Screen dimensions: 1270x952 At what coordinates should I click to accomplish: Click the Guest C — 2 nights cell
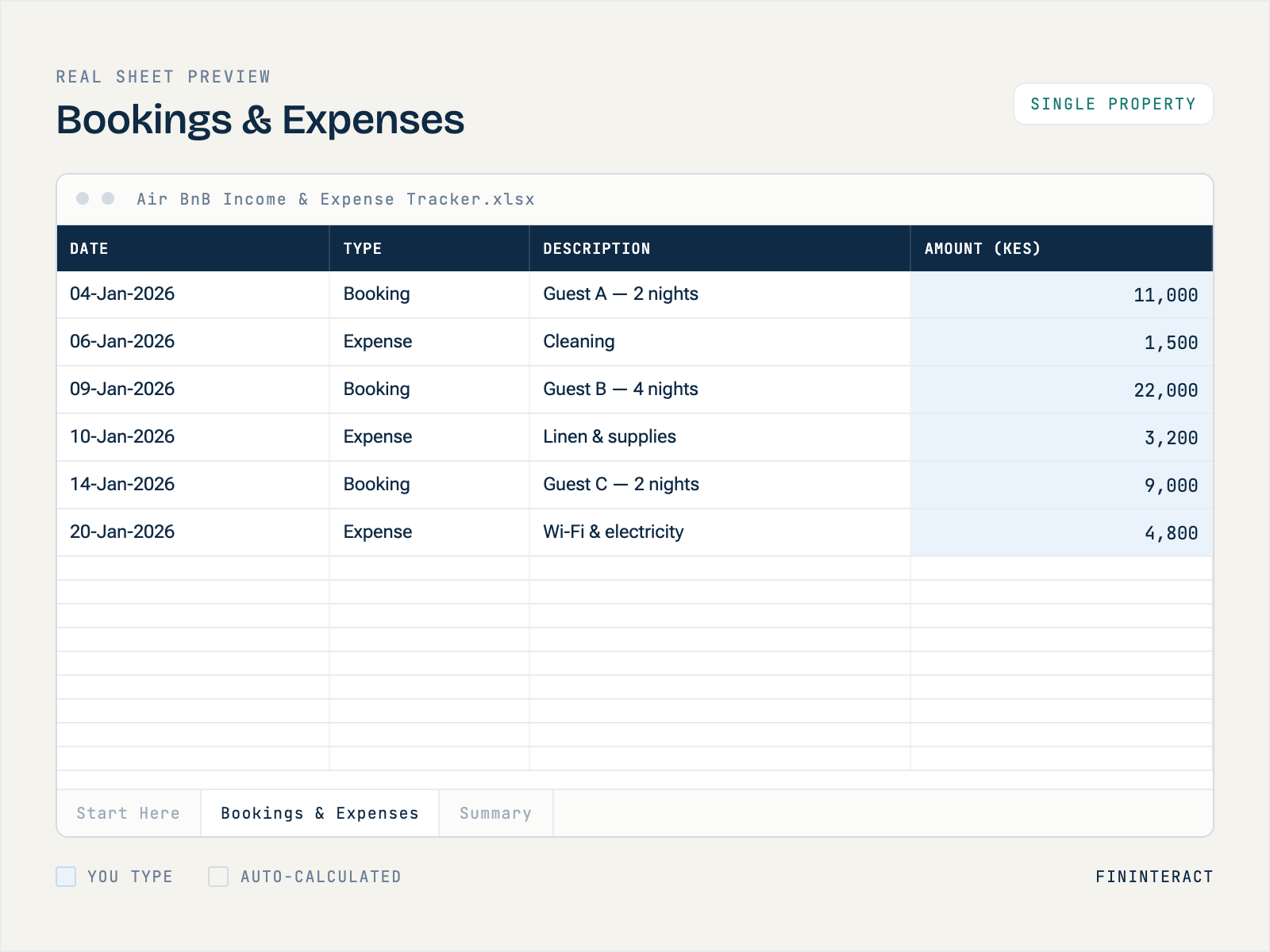720,485
